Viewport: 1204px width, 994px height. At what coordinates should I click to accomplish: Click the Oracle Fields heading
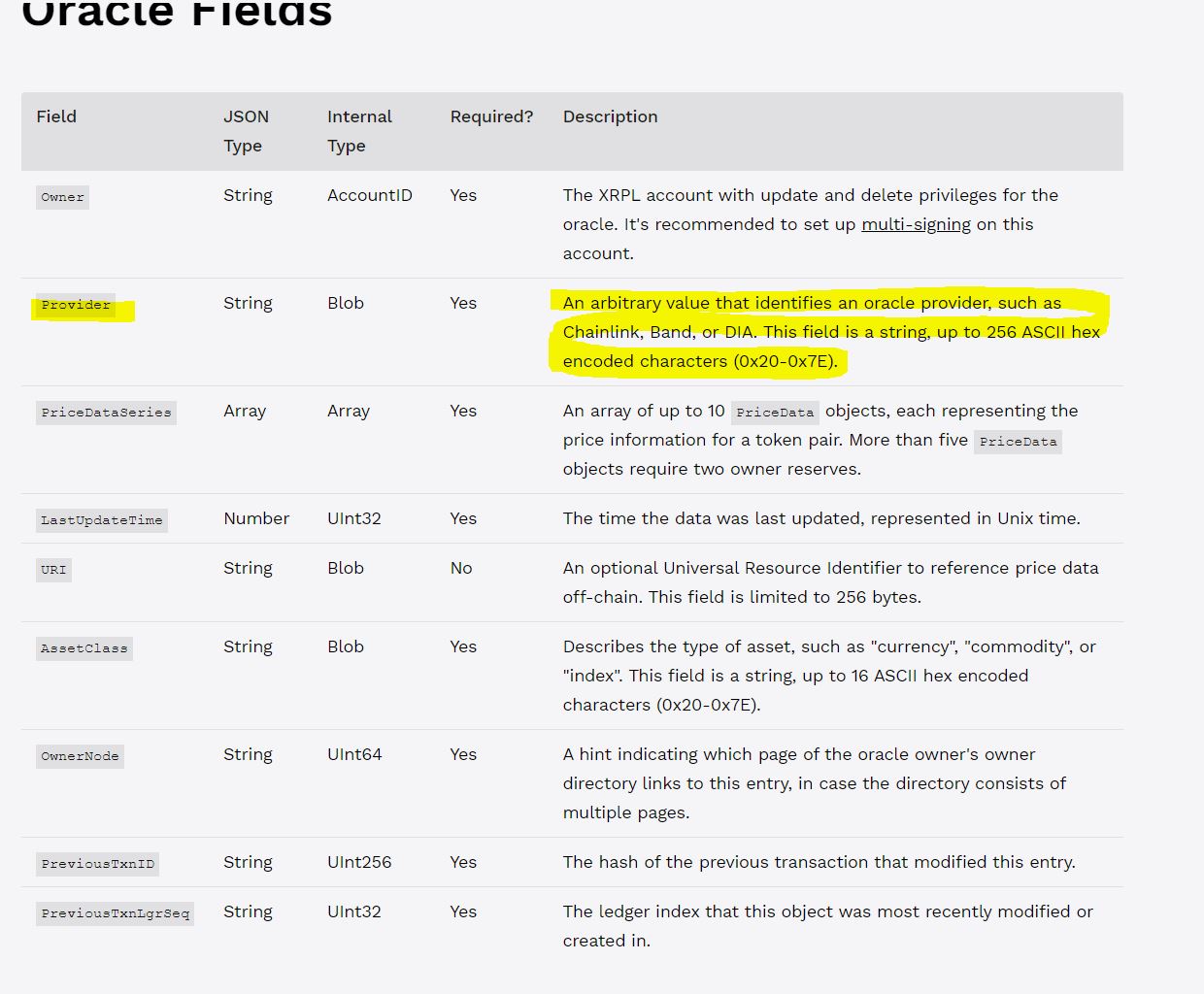(x=177, y=14)
